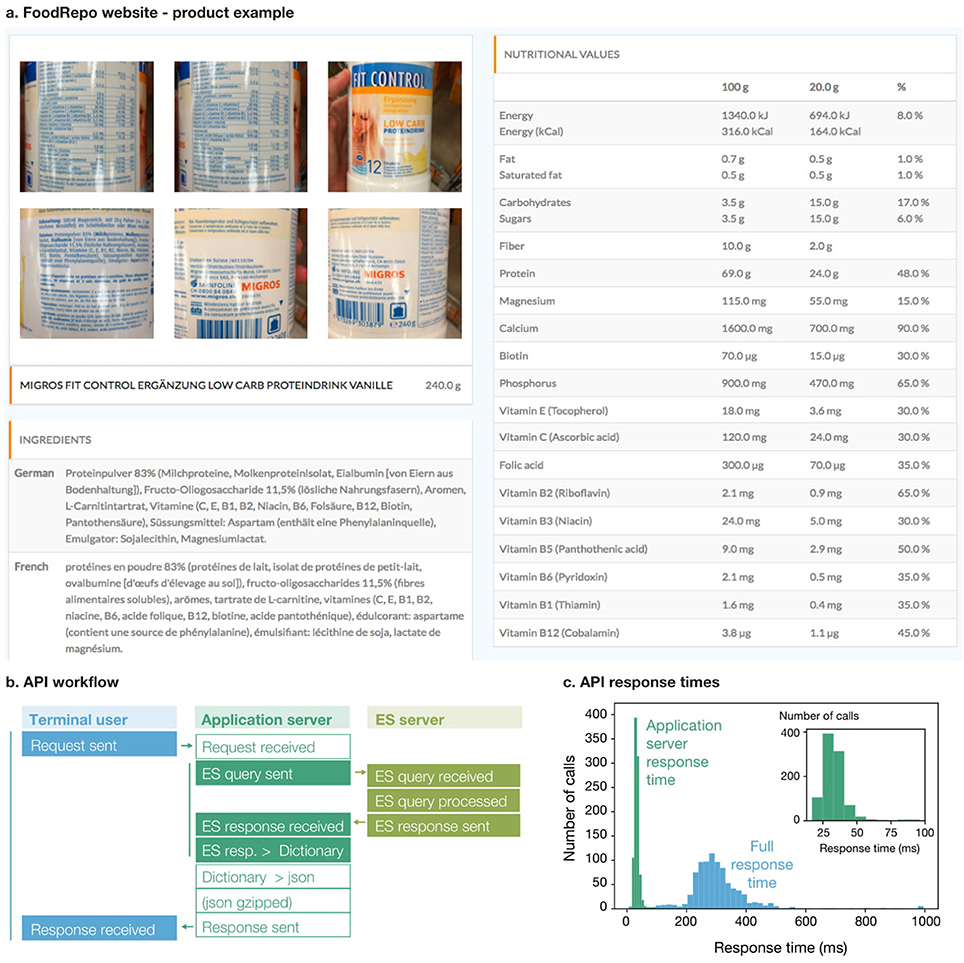The image size is (964, 963).
Task: Select the ES resp. > Dictionary box
Action: point(273,850)
